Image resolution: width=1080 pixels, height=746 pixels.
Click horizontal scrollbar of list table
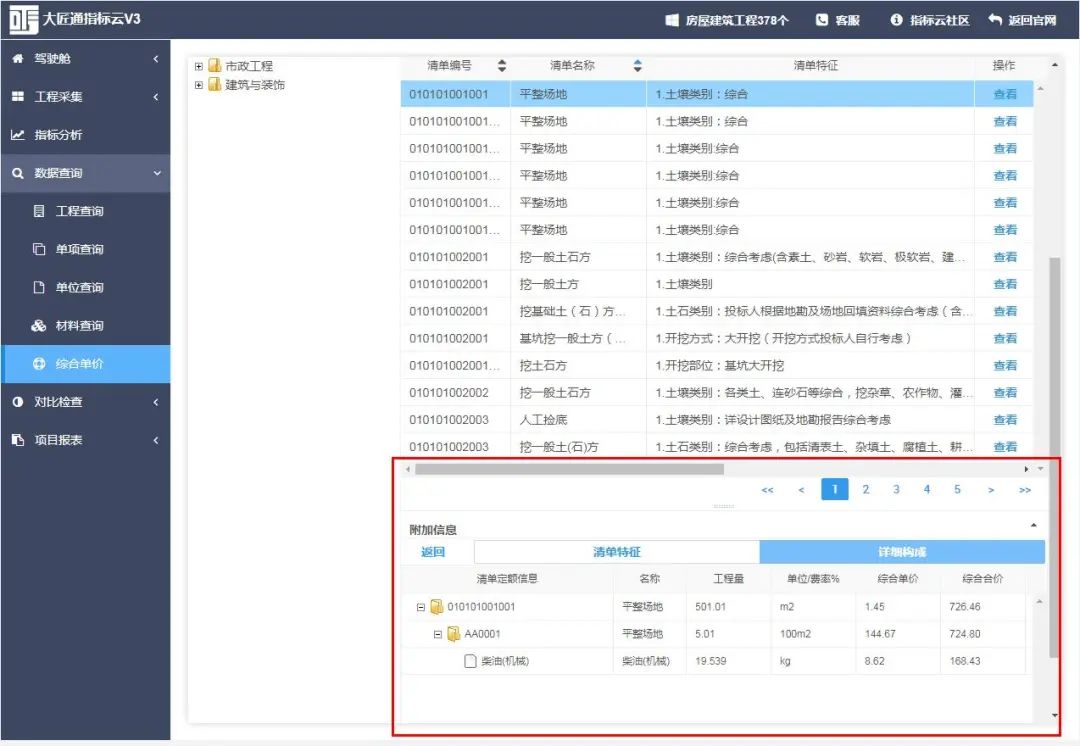[569, 469]
